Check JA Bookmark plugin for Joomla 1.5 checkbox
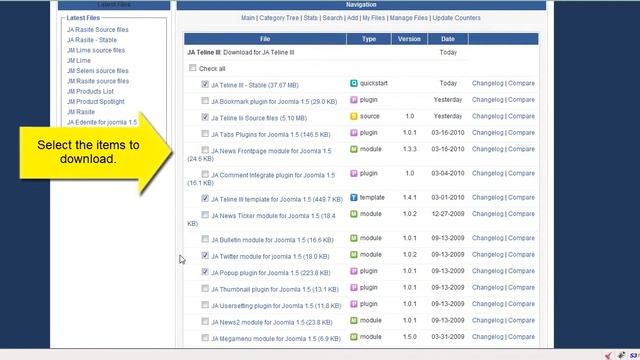The height and width of the screenshot is (360, 640). (205, 100)
